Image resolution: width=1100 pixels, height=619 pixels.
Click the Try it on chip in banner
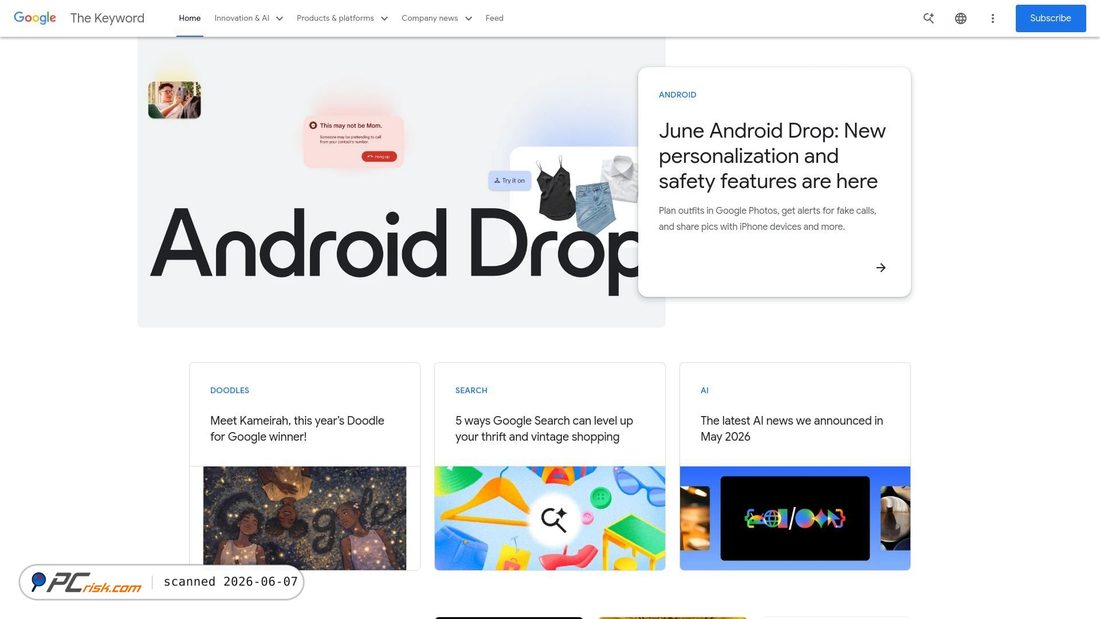click(510, 180)
